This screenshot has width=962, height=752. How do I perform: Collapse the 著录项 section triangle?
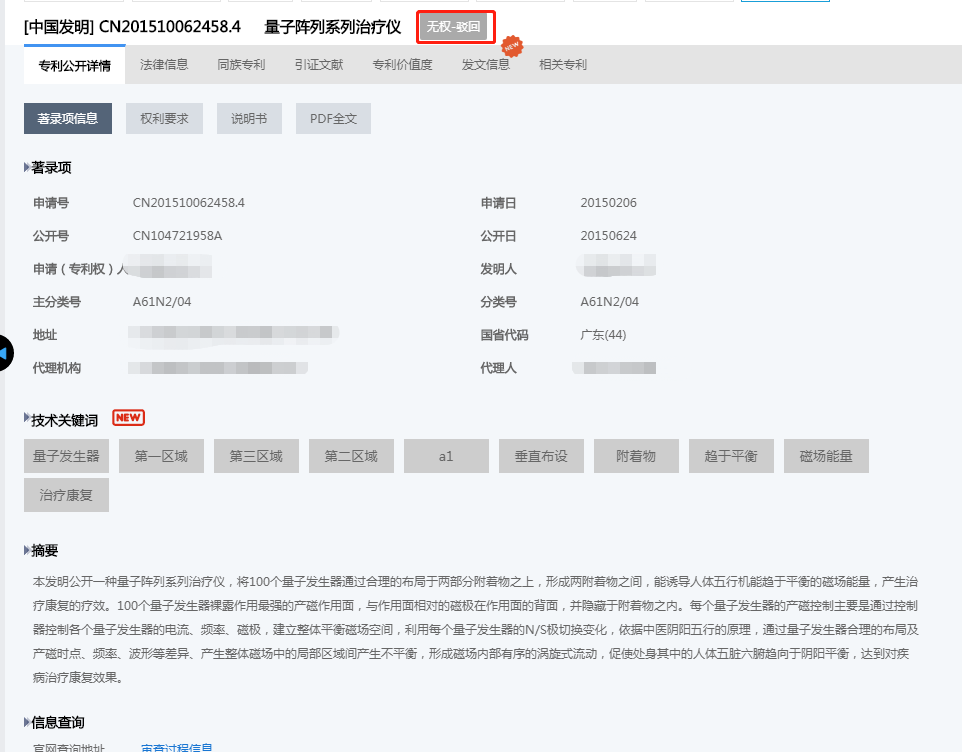[x=27, y=167]
